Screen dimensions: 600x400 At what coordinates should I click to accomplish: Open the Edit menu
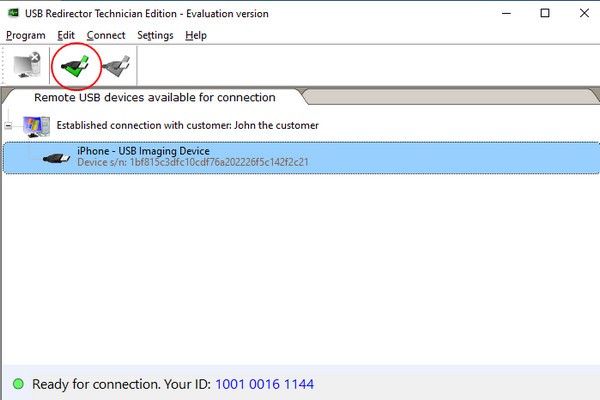(66, 35)
